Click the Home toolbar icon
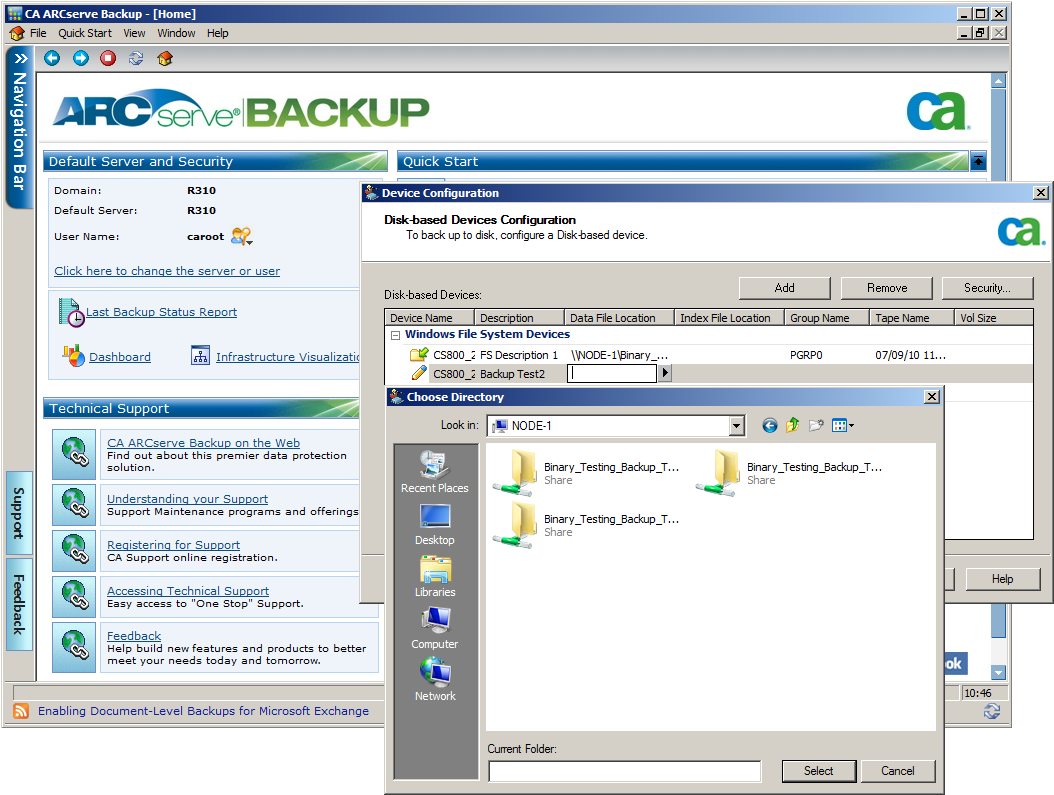Screen dimensions: 1054x795 click(x=165, y=58)
